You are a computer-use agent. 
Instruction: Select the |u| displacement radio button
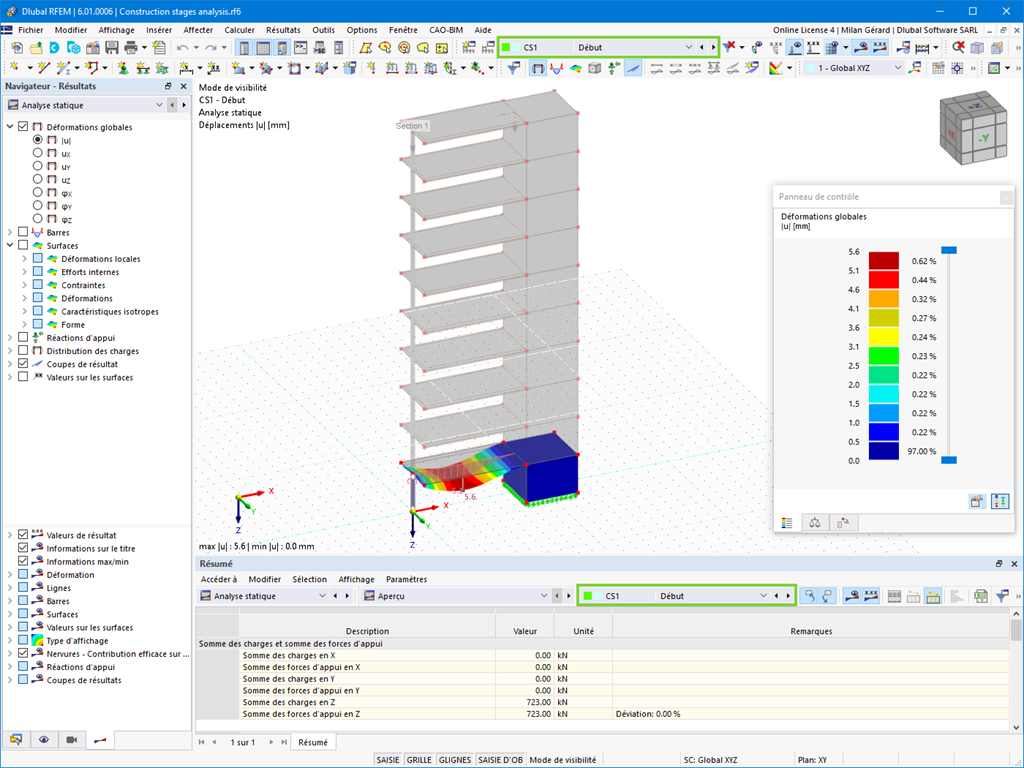point(37,140)
